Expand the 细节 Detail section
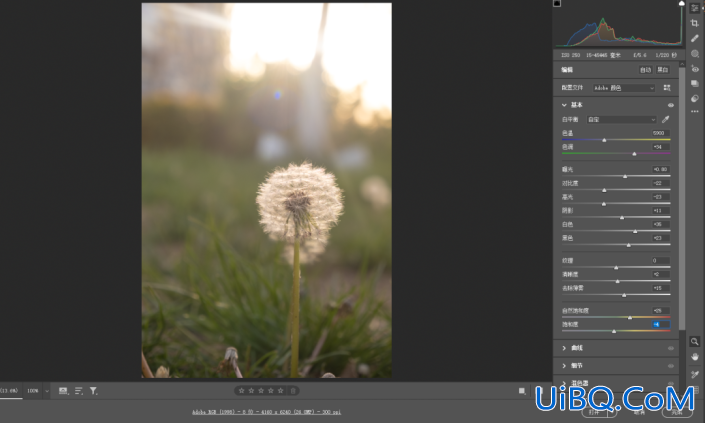This screenshot has height=423, width=705. tap(564, 366)
